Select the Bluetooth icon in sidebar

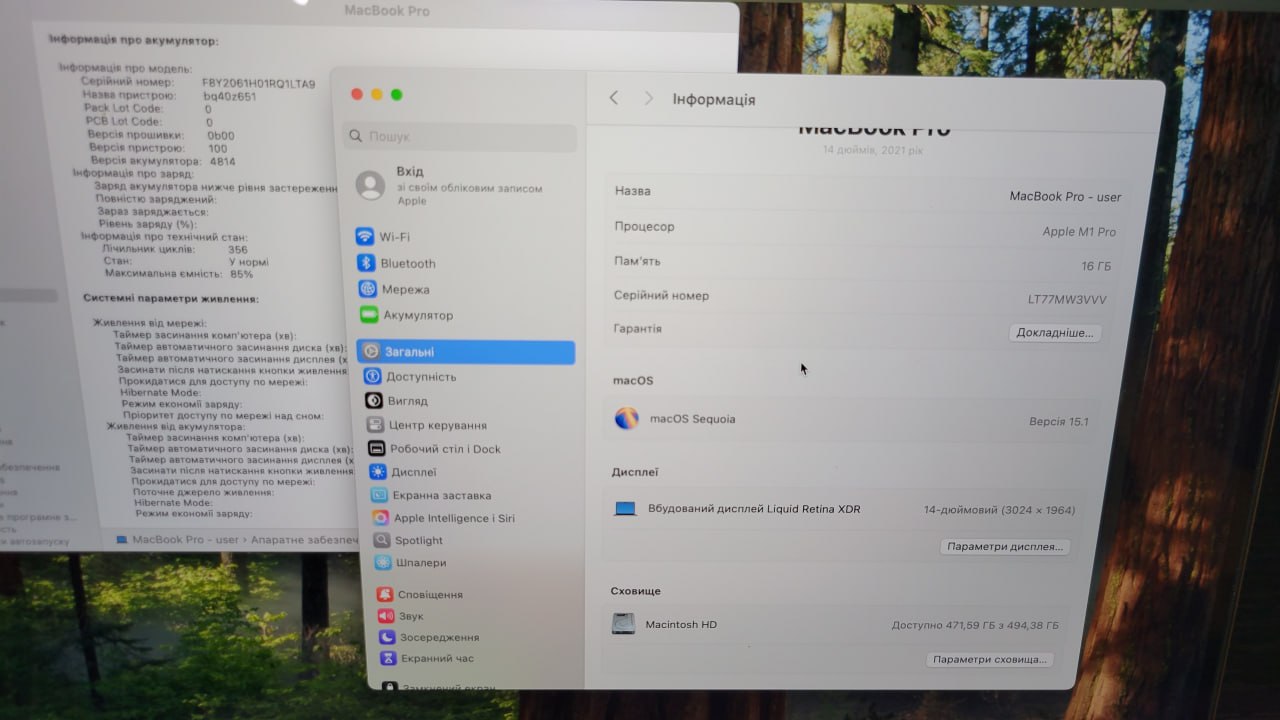[366, 263]
